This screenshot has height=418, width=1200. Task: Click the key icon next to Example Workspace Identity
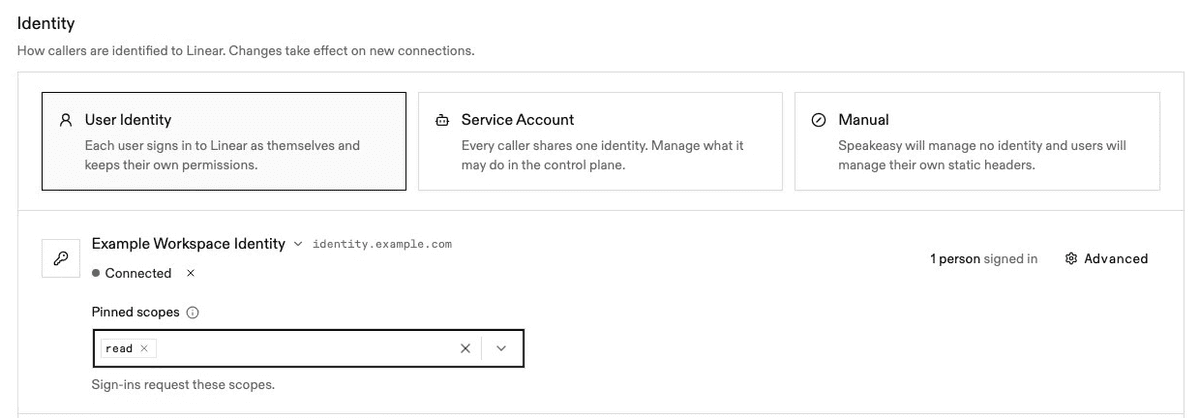coord(61,258)
